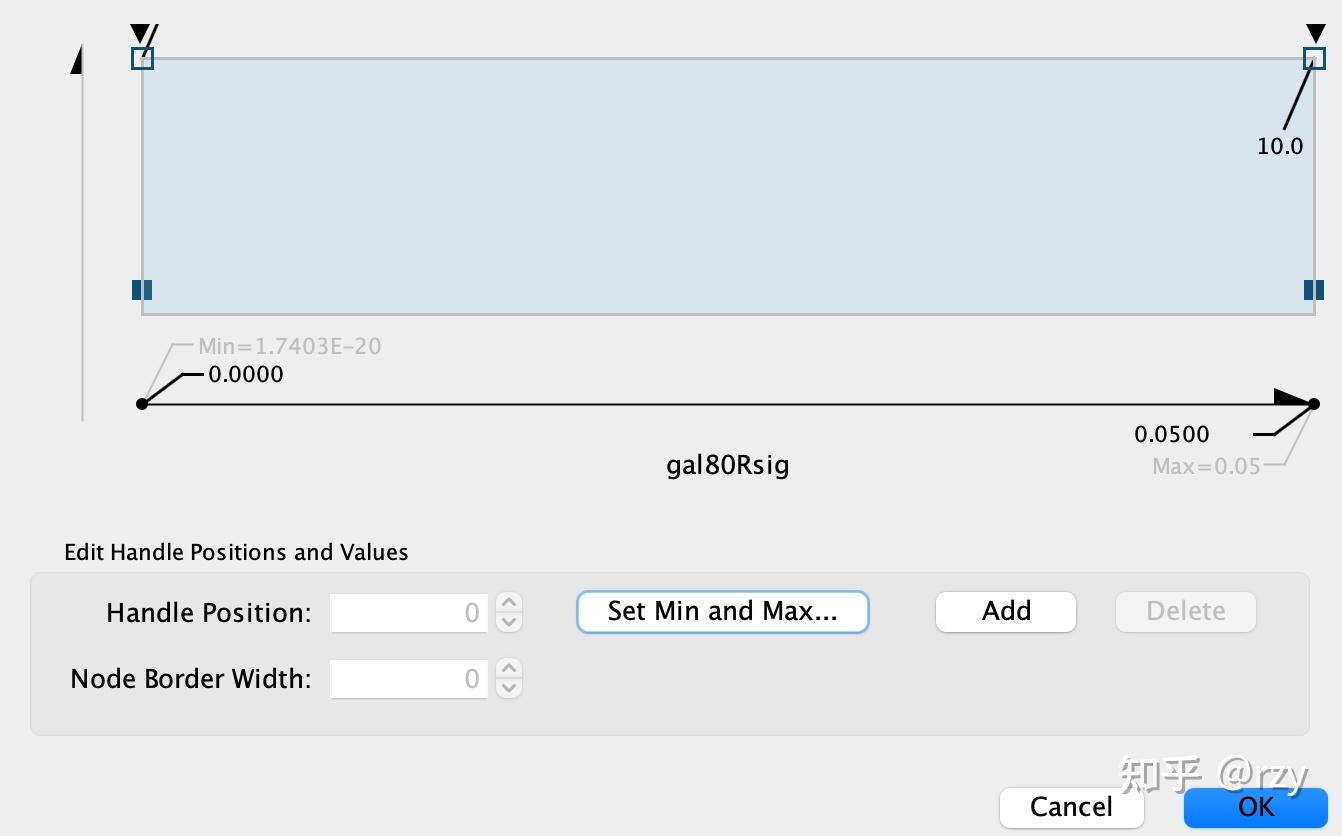Click the maximum point dot at 0.0500
This screenshot has width=1342, height=836.
(1314, 404)
